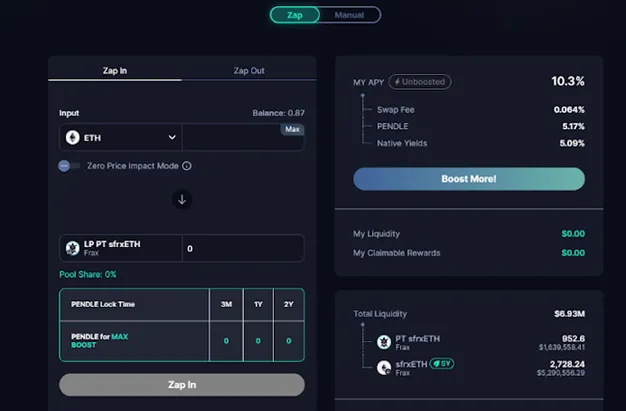Image resolution: width=626 pixels, height=411 pixels.
Task: Click the Unboosted badge
Action: pos(420,82)
